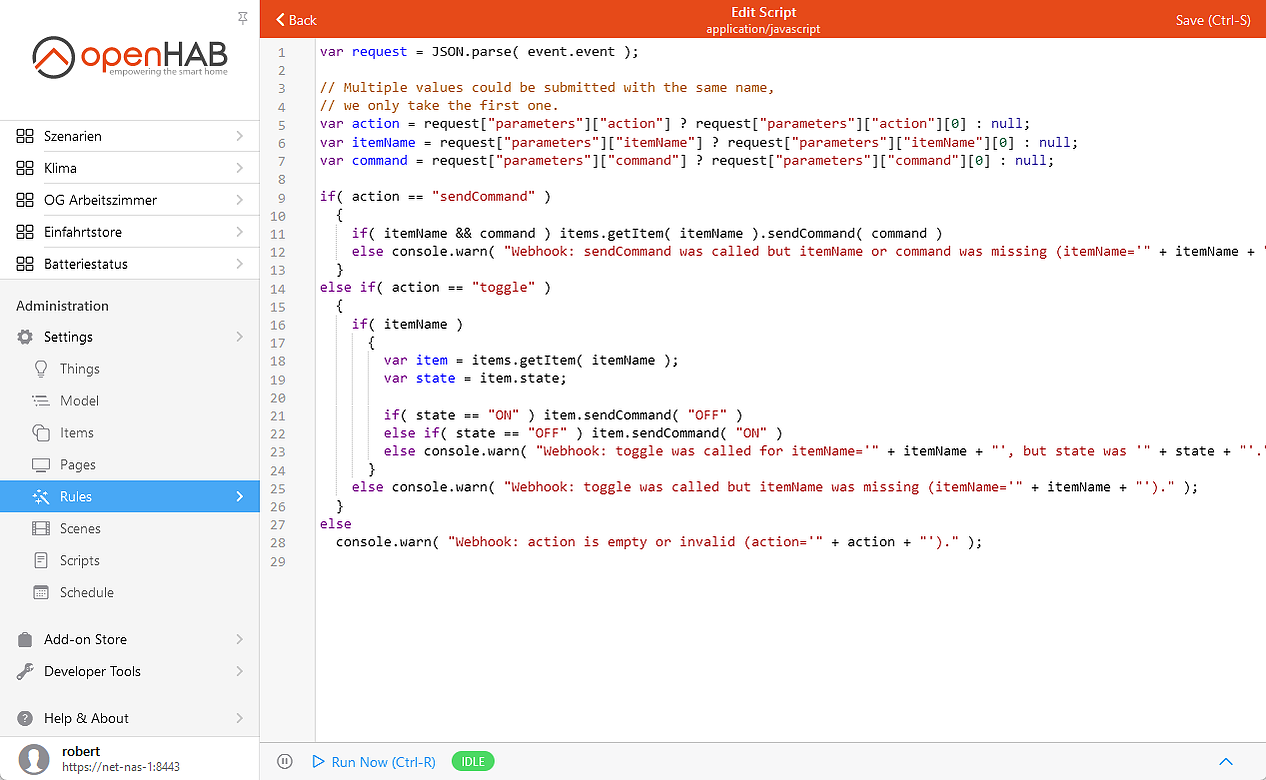
Task: Click the robert user avatar
Action: pos(35,759)
